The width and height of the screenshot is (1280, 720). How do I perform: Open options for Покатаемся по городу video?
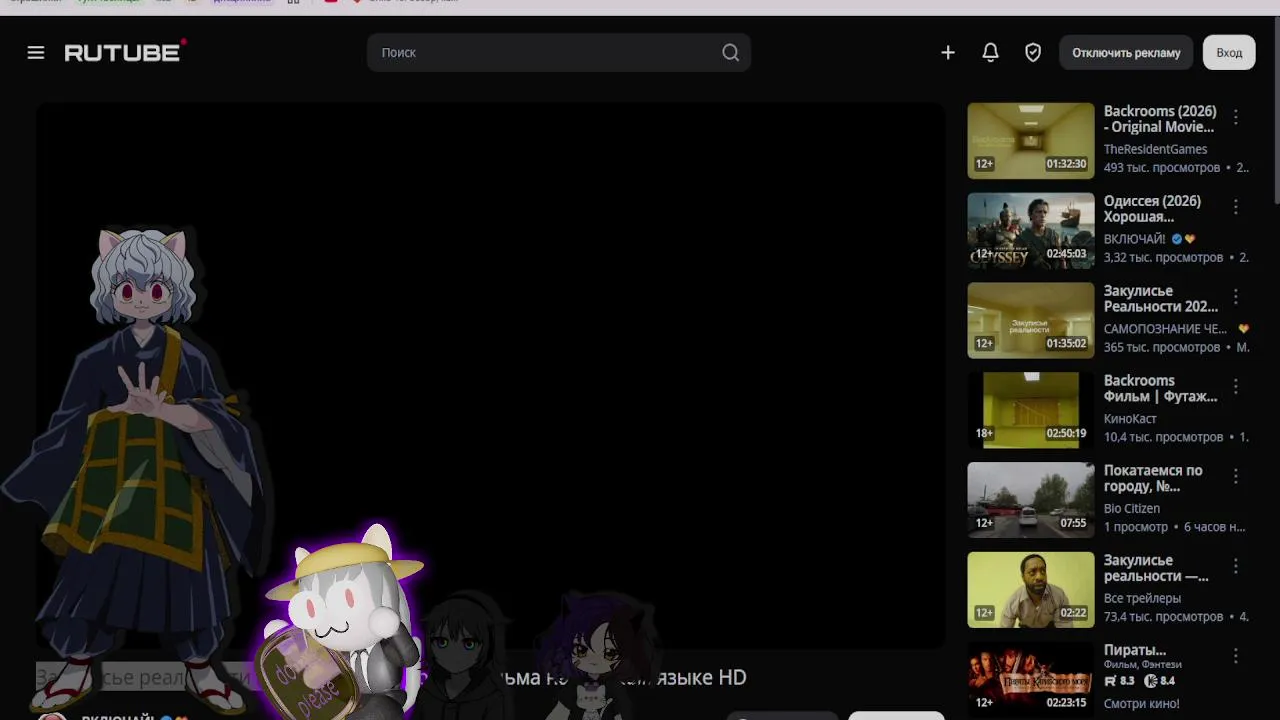click(1236, 478)
